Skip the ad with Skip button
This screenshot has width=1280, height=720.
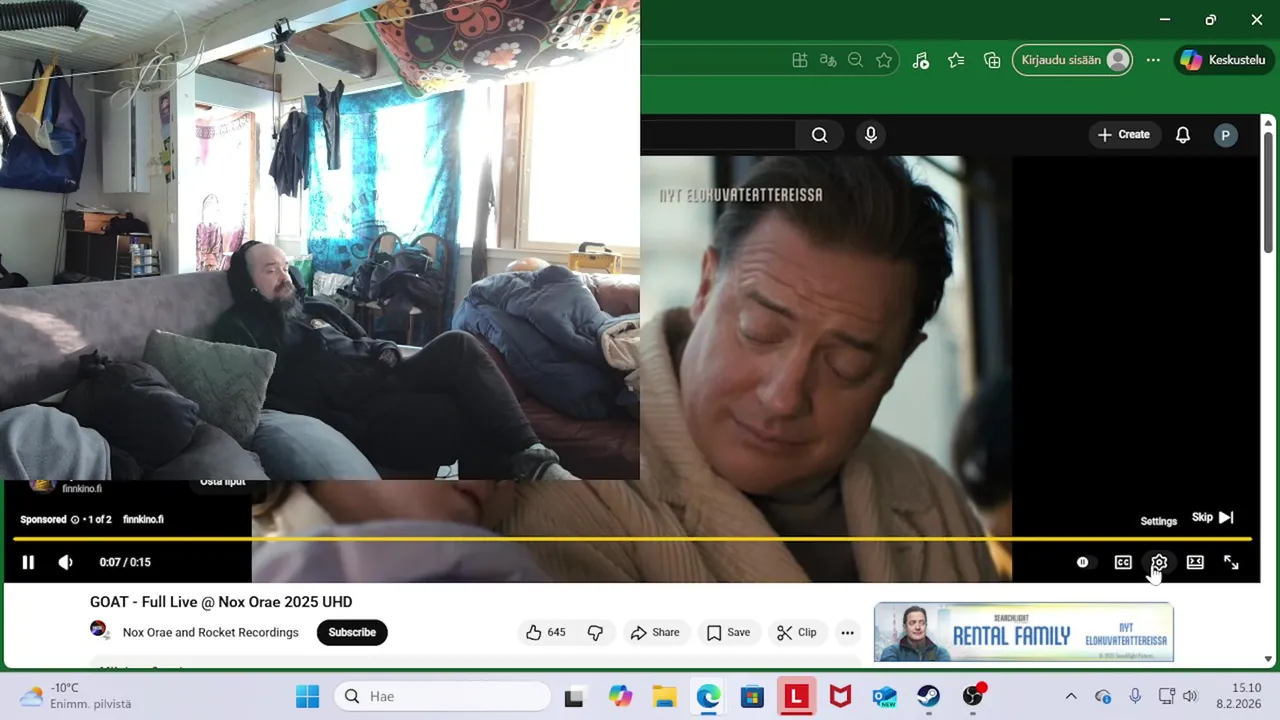[1212, 518]
